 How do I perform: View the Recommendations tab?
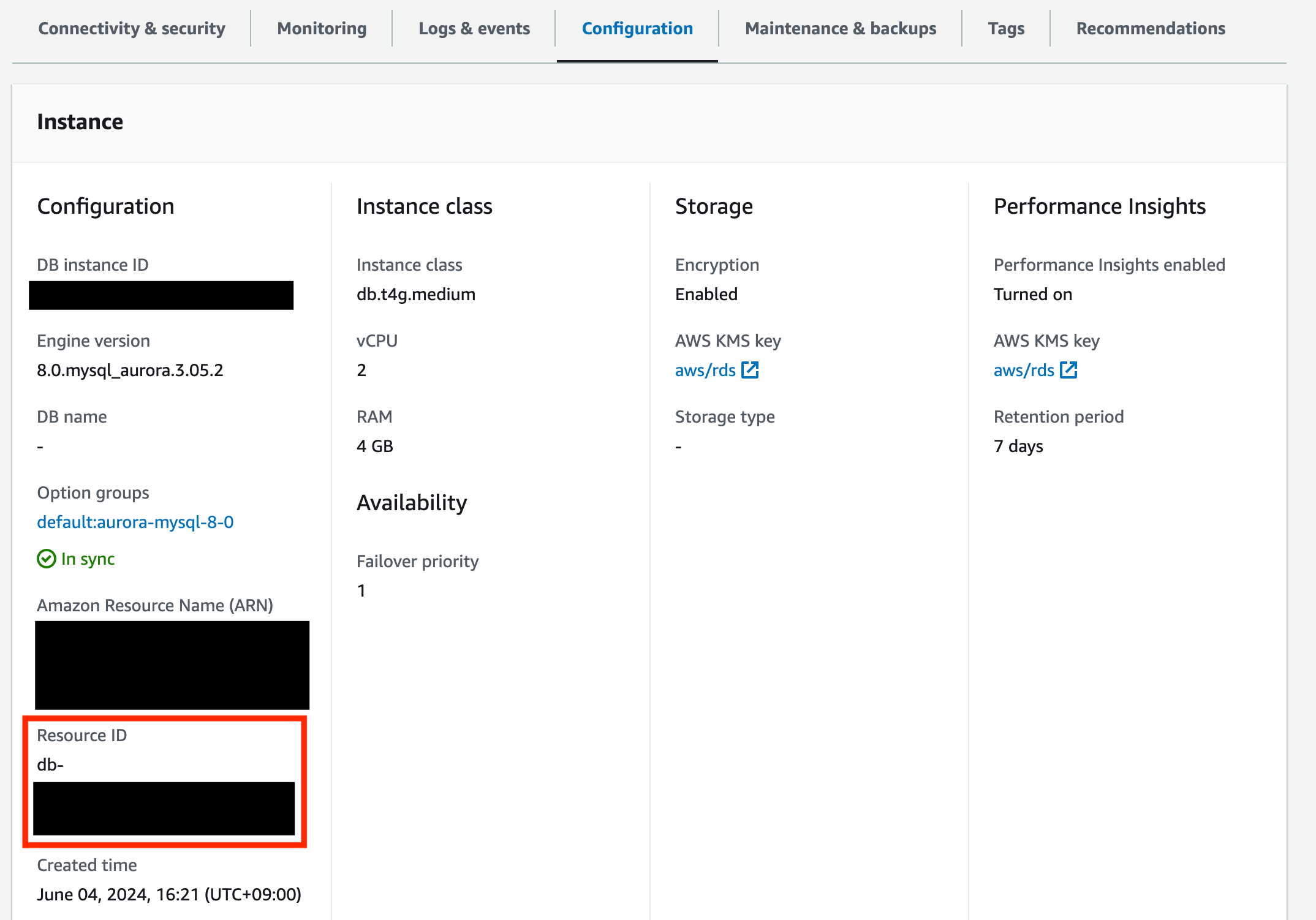1151,29
